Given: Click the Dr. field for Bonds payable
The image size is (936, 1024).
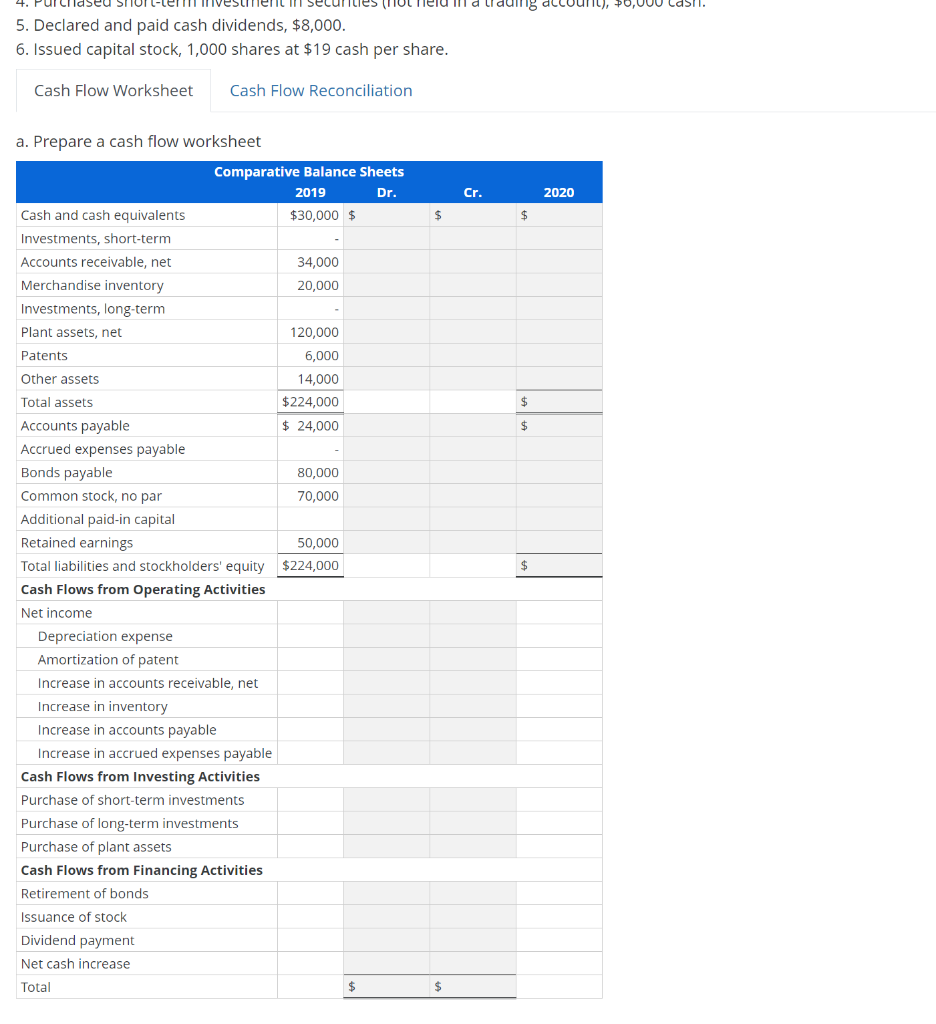Looking at the screenshot, I should [x=387, y=472].
